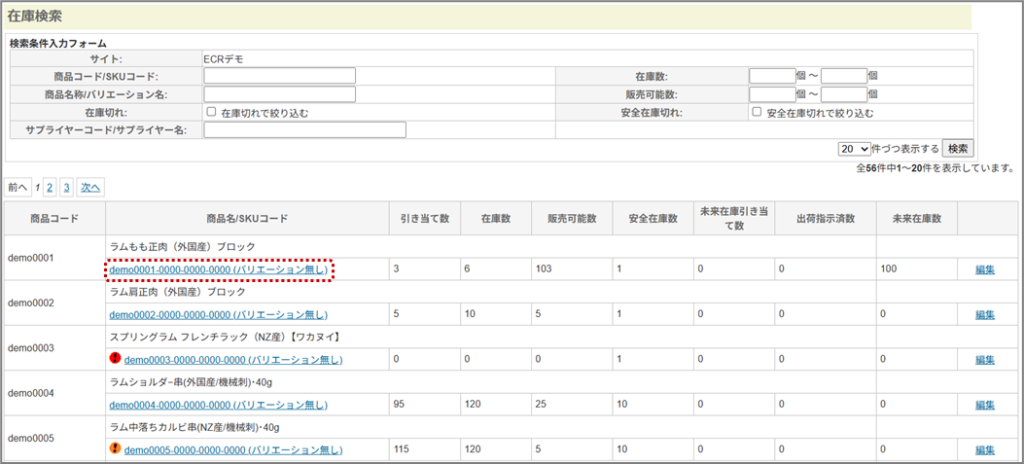Go to page 2 of results
The height and width of the screenshot is (464, 1024).
point(49,187)
